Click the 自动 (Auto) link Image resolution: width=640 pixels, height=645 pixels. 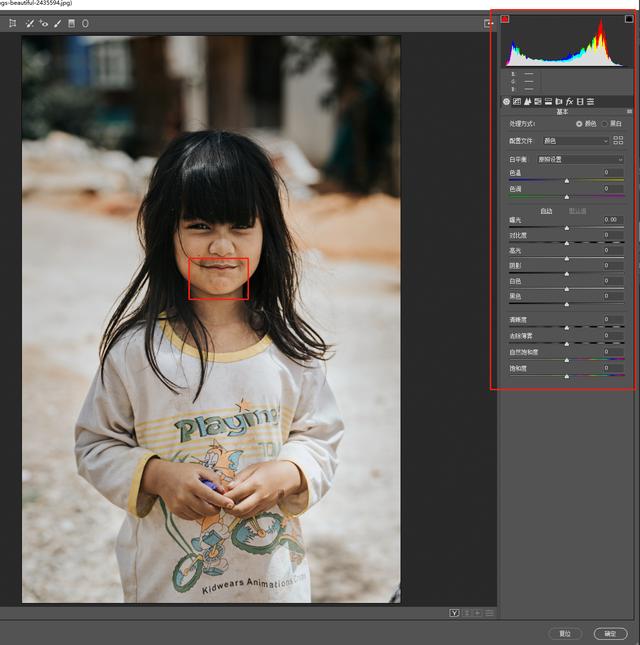click(546, 211)
